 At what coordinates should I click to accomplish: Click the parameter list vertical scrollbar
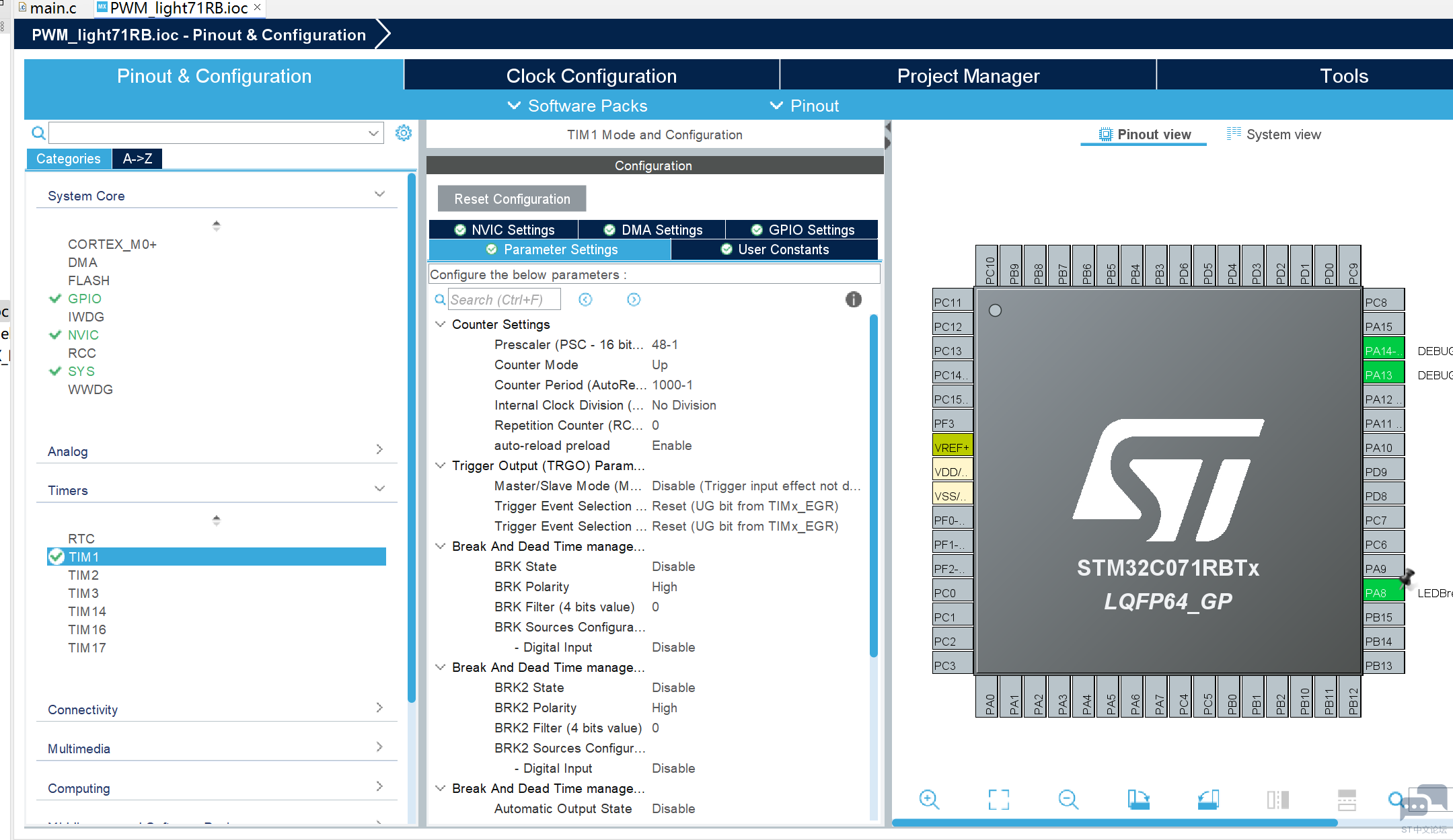(x=874, y=486)
